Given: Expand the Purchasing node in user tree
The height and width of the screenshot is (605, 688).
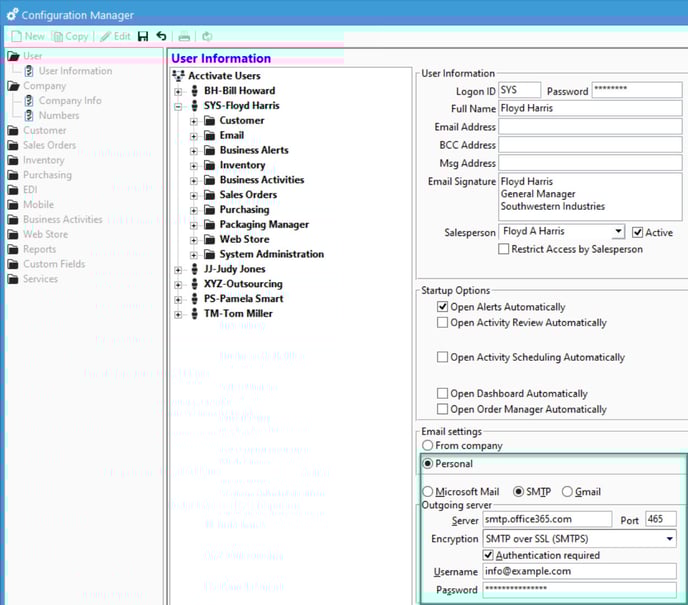Looking at the screenshot, I should (194, 211).
